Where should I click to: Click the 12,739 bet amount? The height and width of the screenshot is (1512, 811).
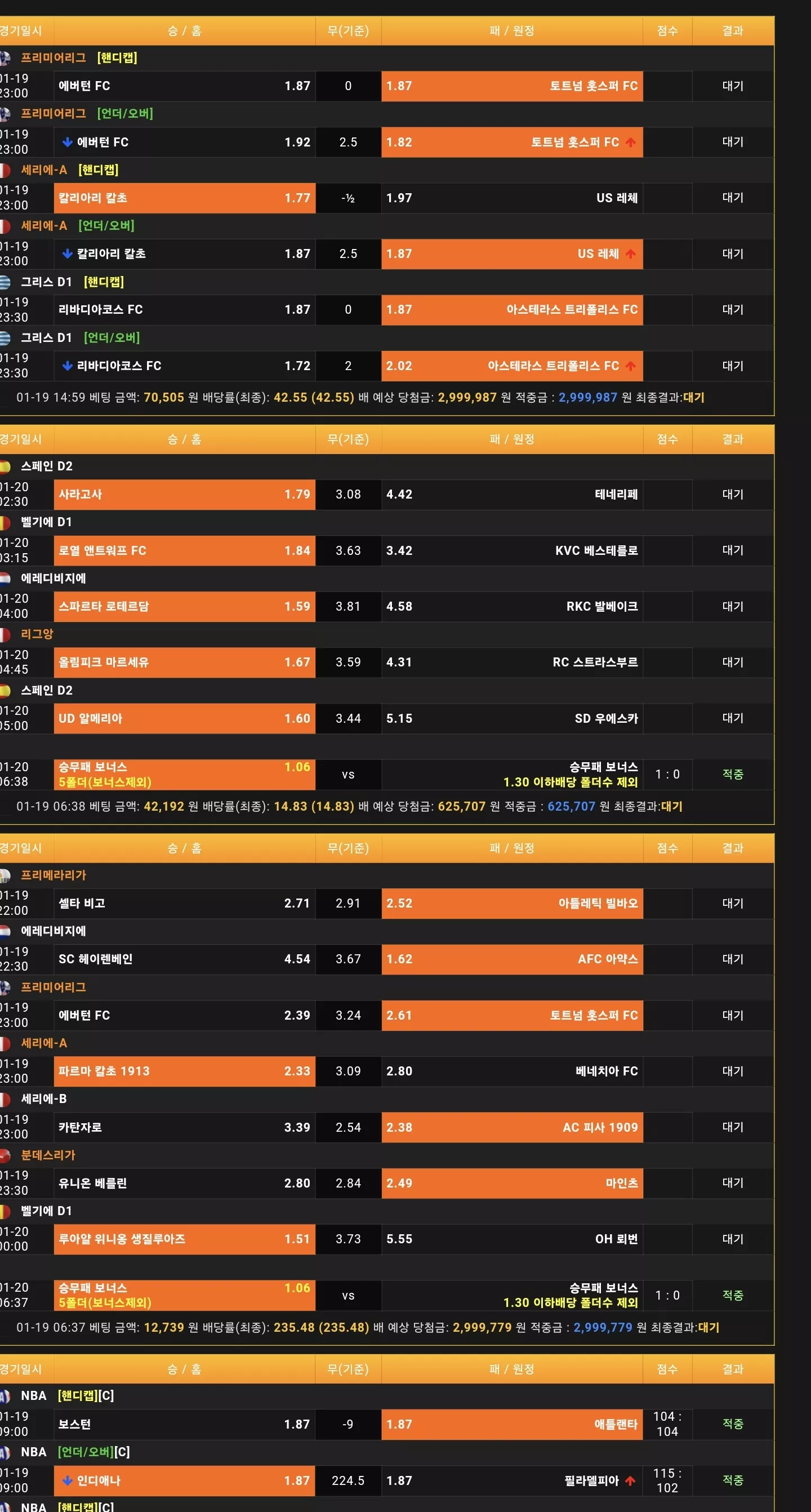pyautogui.click(x=164, y=1328)
